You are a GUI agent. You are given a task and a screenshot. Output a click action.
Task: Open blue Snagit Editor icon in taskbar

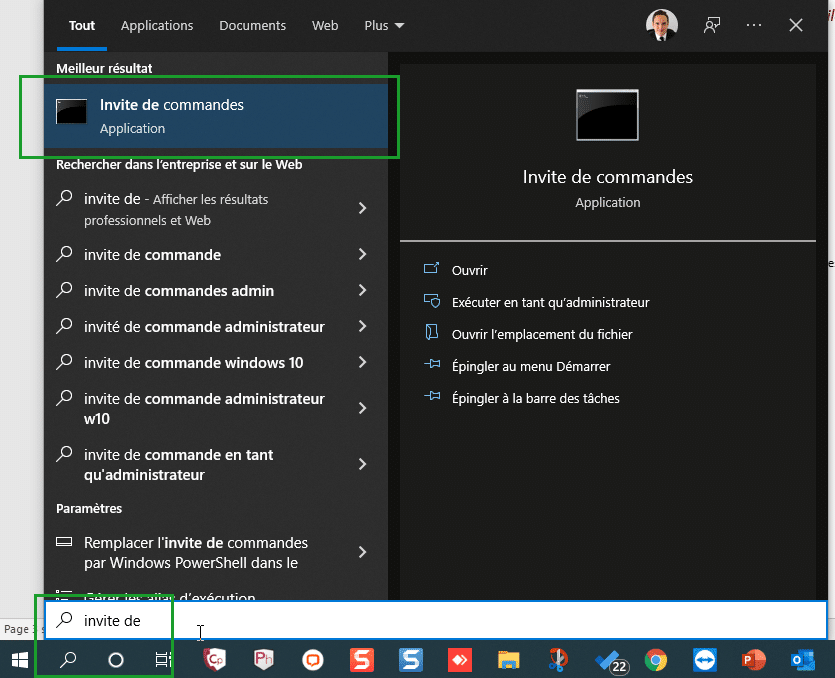pos(411,660)
